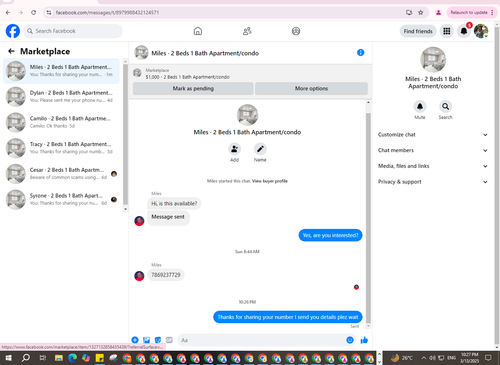Click 'Thanks for sharing your number' message
500x365 pixels.
click(x=288, y=317)
